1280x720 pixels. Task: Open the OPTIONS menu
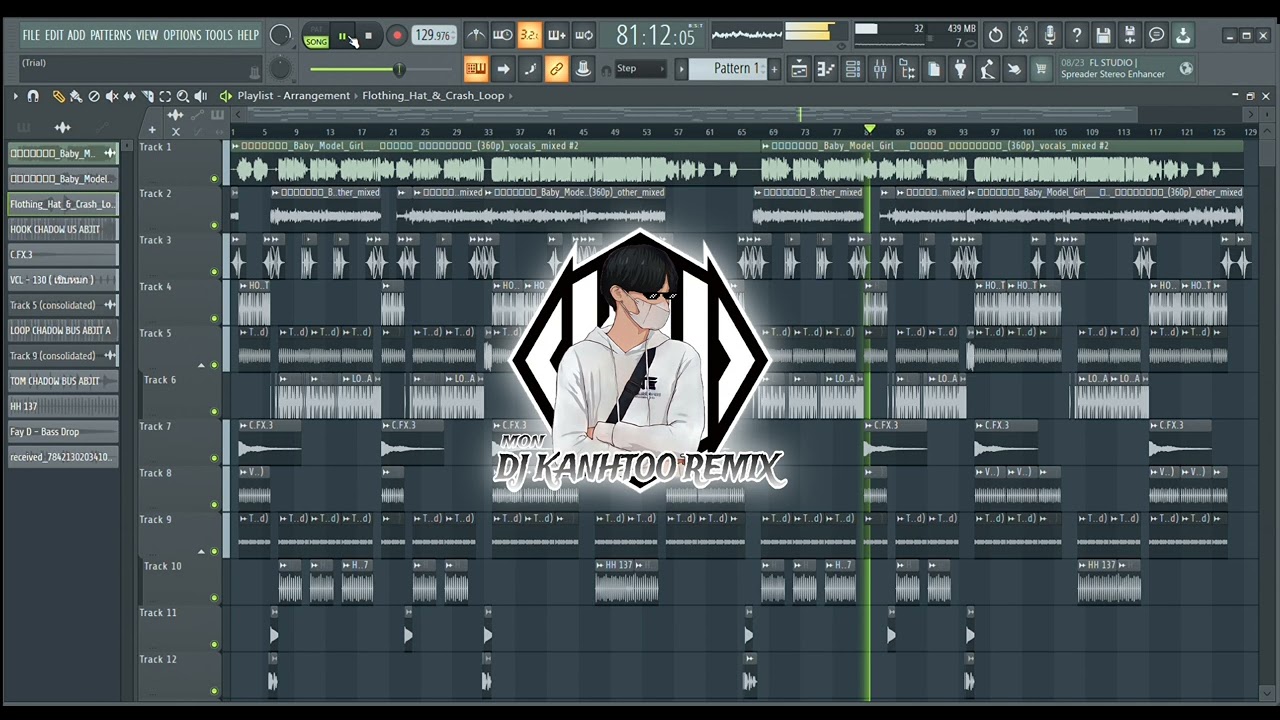click(182, 35)
